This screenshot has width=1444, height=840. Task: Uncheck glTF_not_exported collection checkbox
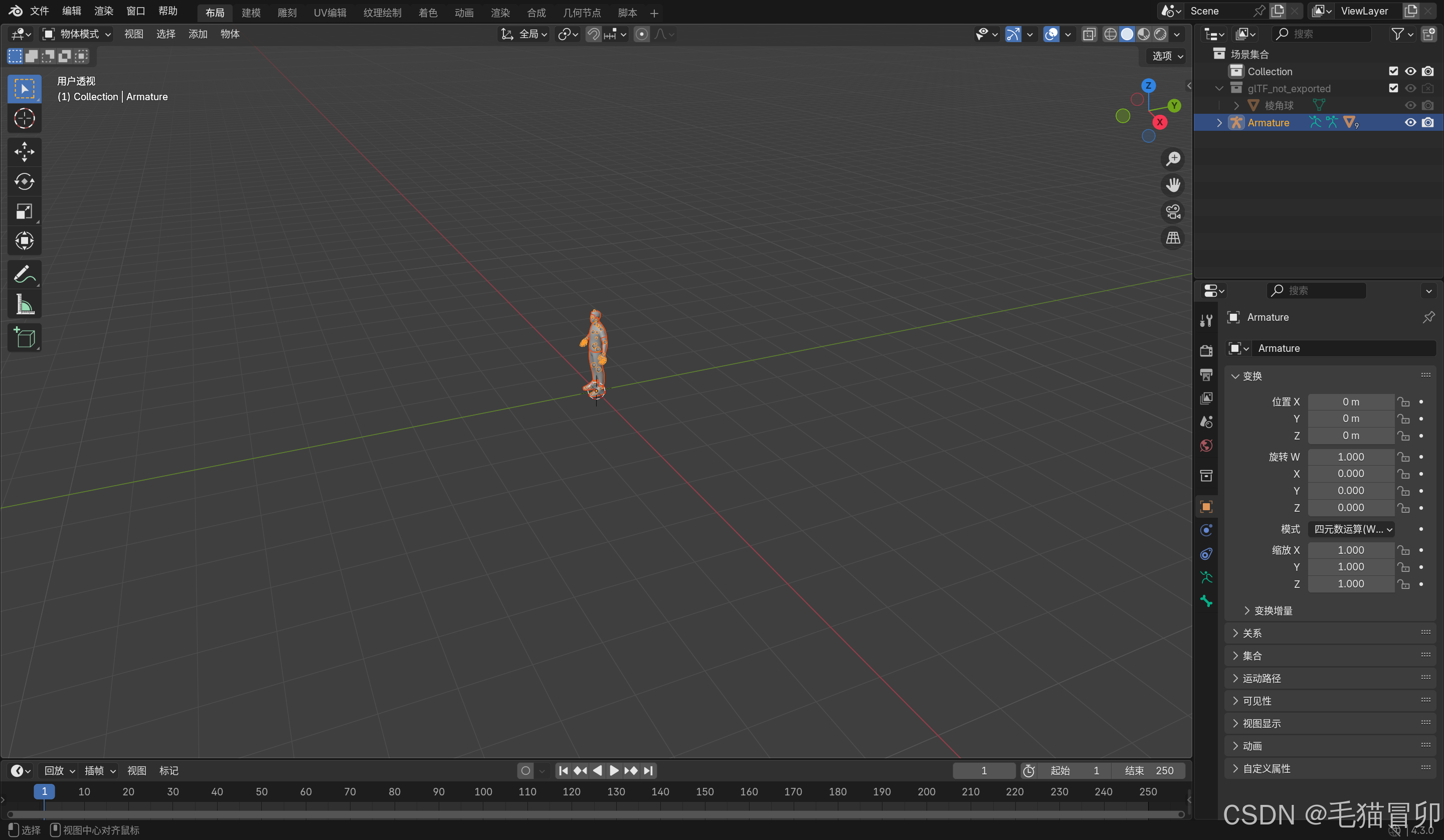[x=1393, y=88]
